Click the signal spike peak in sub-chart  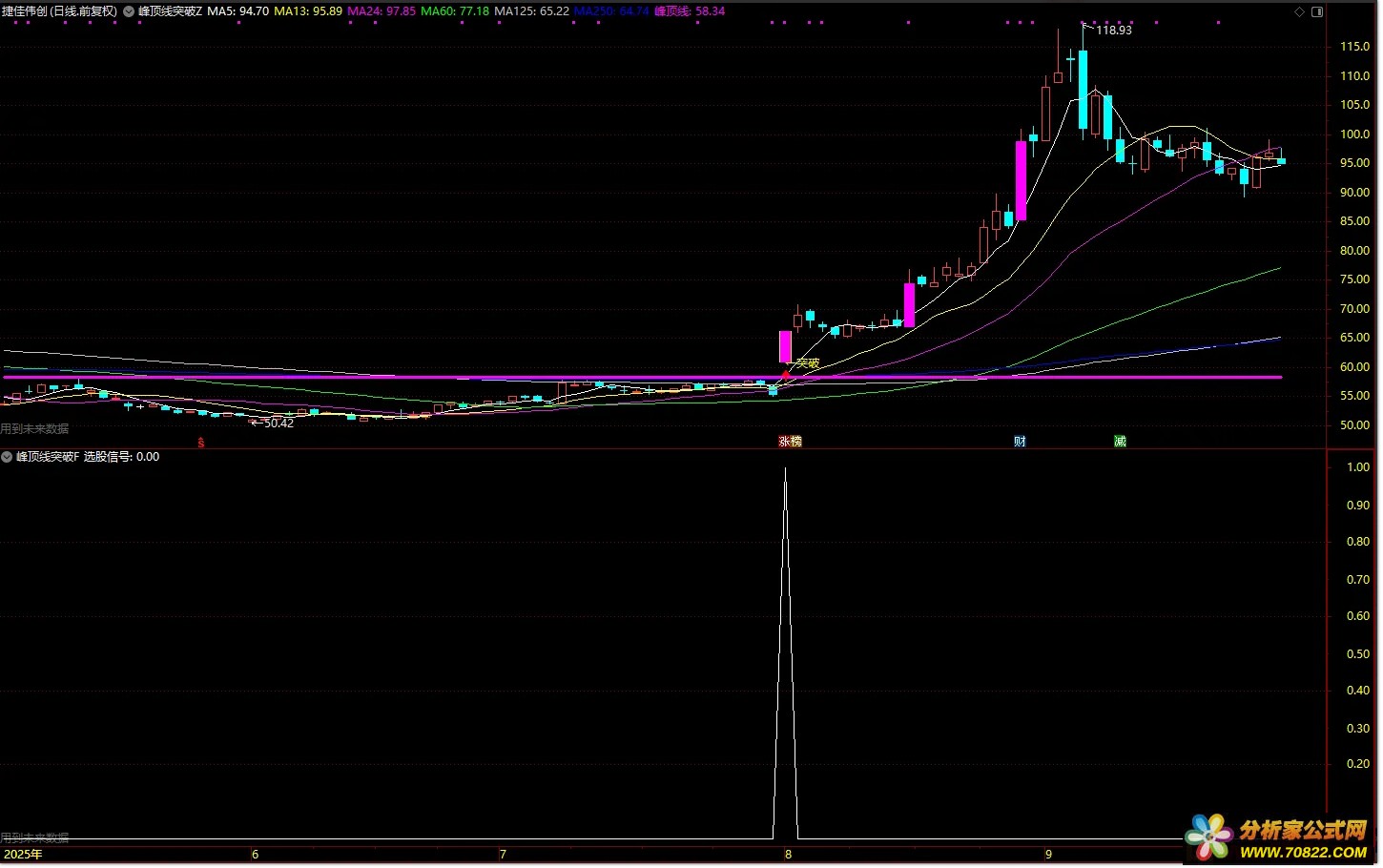click(x=785, y=469)
